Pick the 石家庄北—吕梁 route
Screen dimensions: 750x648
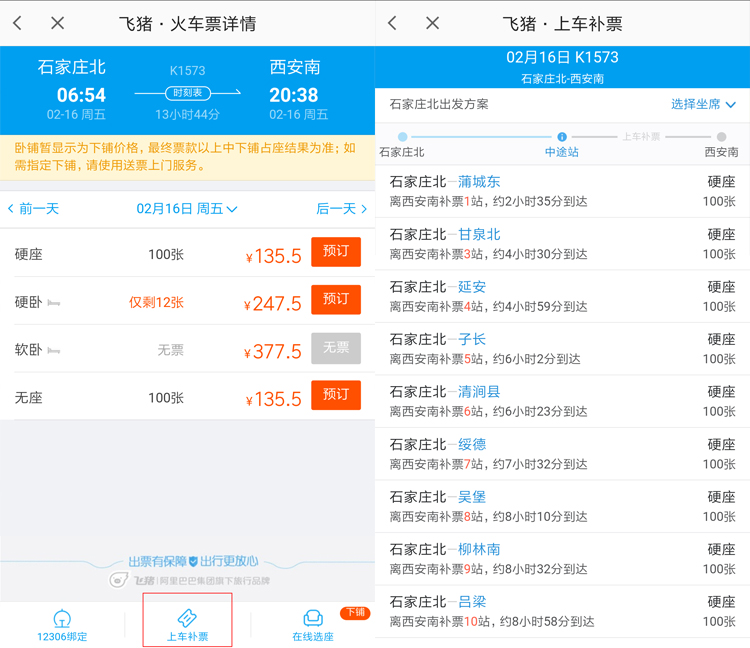pyautogui.click(x=562, y=611)
